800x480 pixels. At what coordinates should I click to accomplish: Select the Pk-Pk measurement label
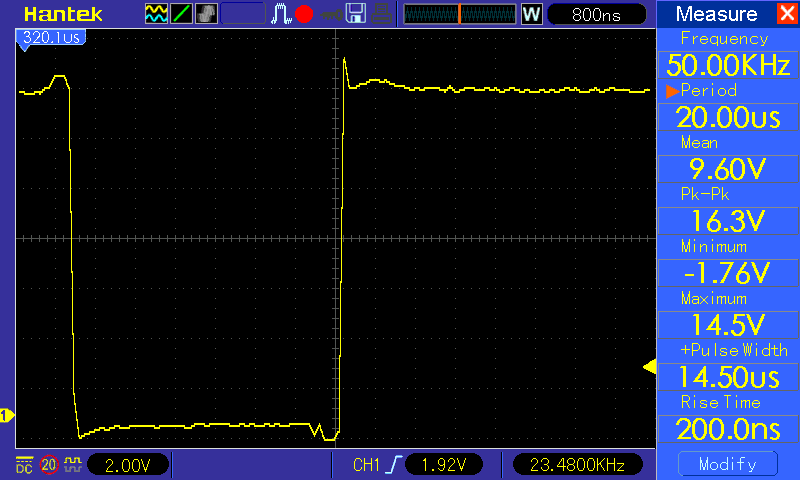pos(705,194)
